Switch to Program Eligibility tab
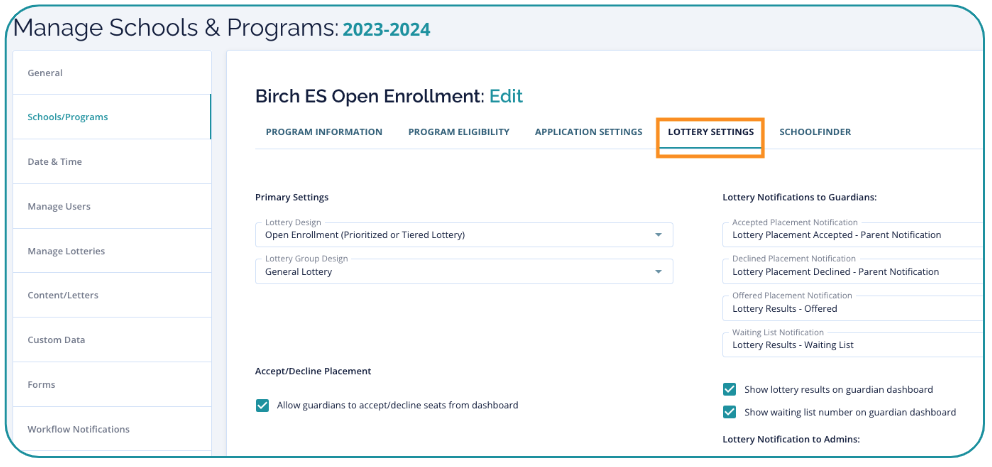This screenshot has width=992, height=467. click(459, 132)
